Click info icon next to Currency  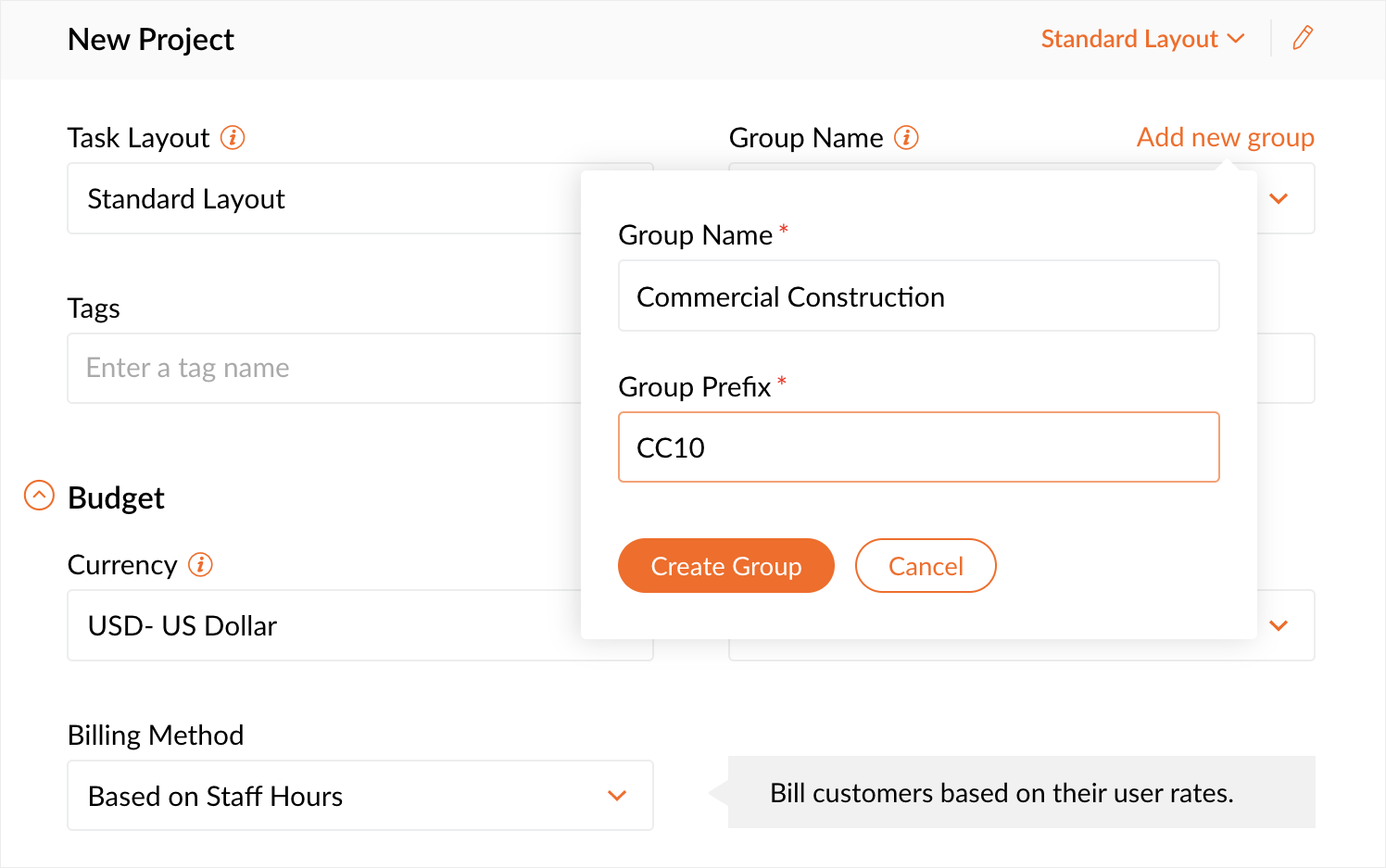point(200,565)
